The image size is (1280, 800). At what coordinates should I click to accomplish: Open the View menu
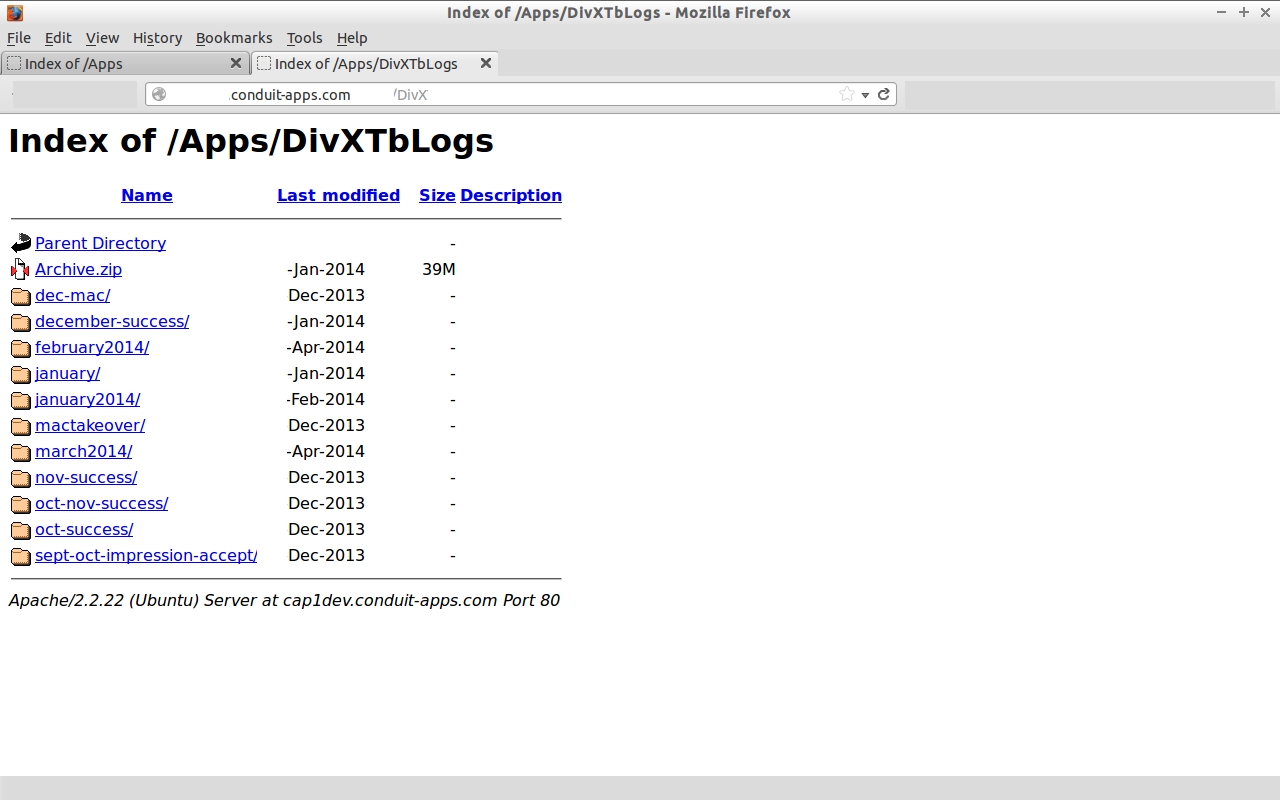tap(102, 38)
